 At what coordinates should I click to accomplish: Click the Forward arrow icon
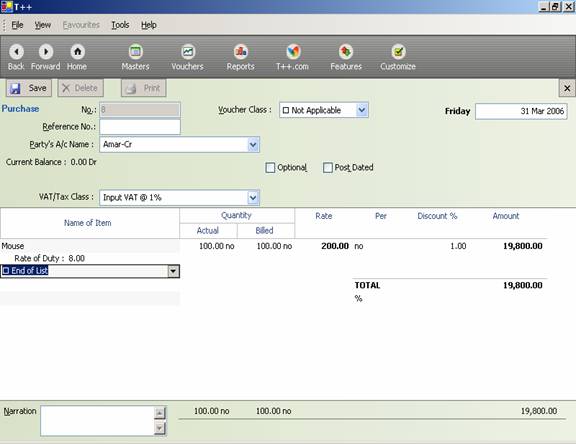pos(46,52)
